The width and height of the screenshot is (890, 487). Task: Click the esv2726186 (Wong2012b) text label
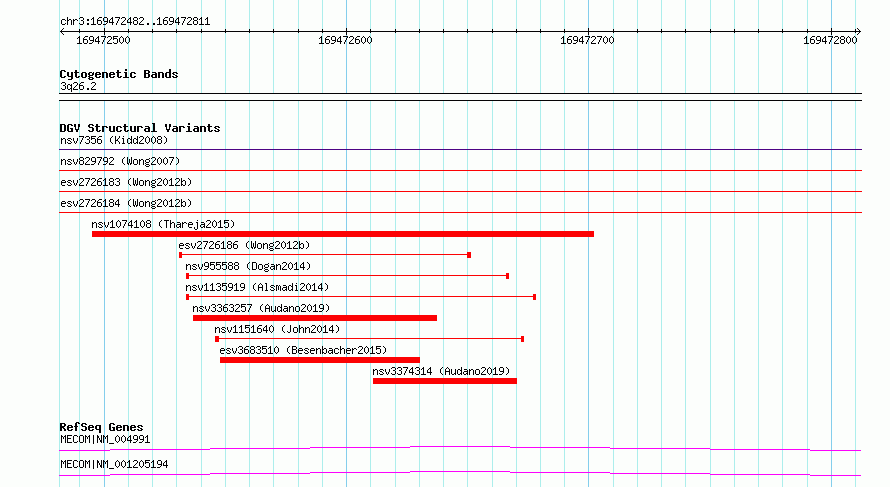point(244,245)
